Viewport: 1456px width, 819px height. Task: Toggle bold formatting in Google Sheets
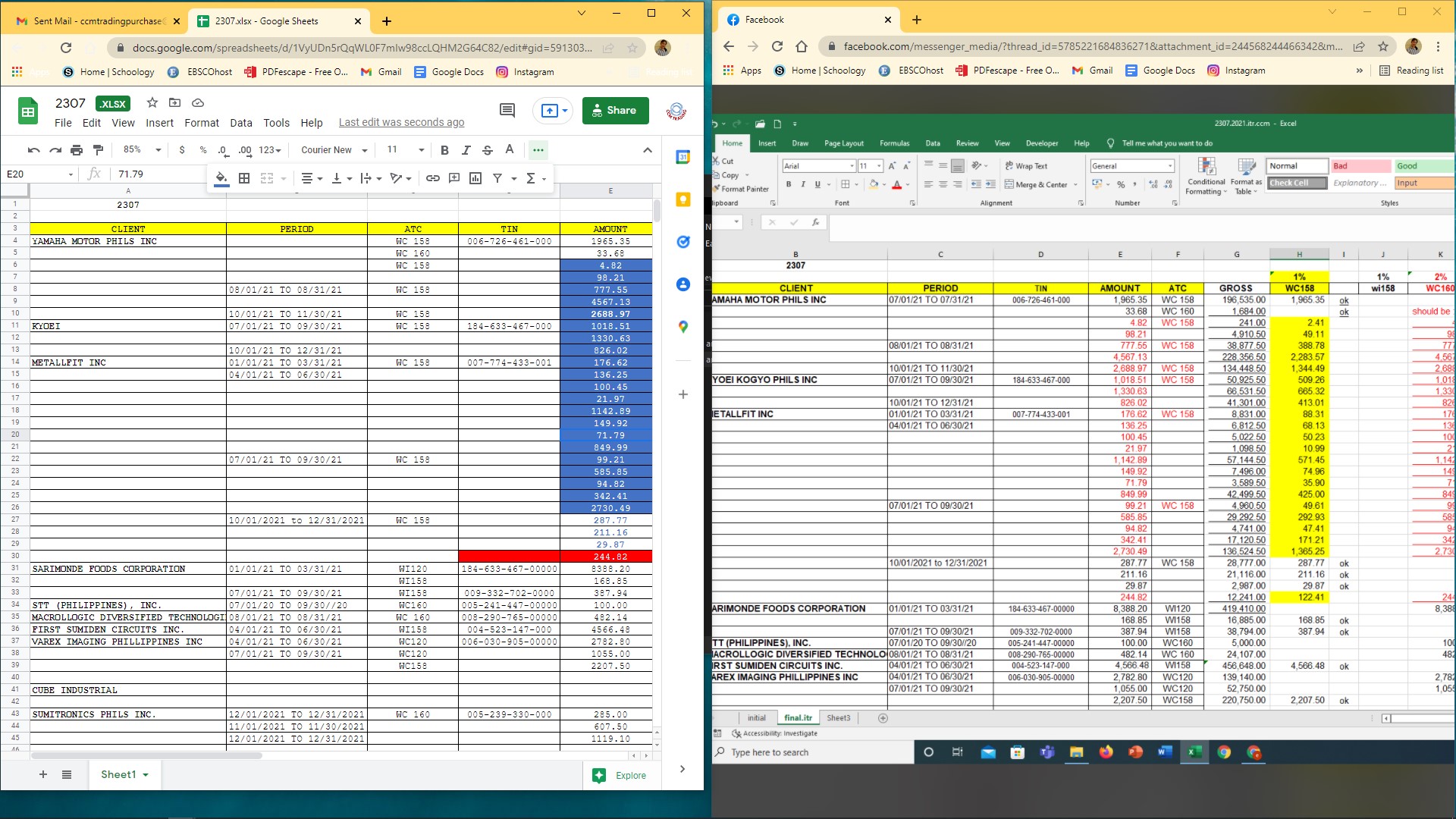[x=444, y=150]
